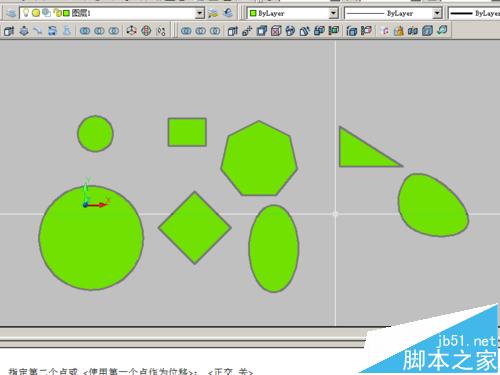Select the Delete Faces tool

(276, 31)
